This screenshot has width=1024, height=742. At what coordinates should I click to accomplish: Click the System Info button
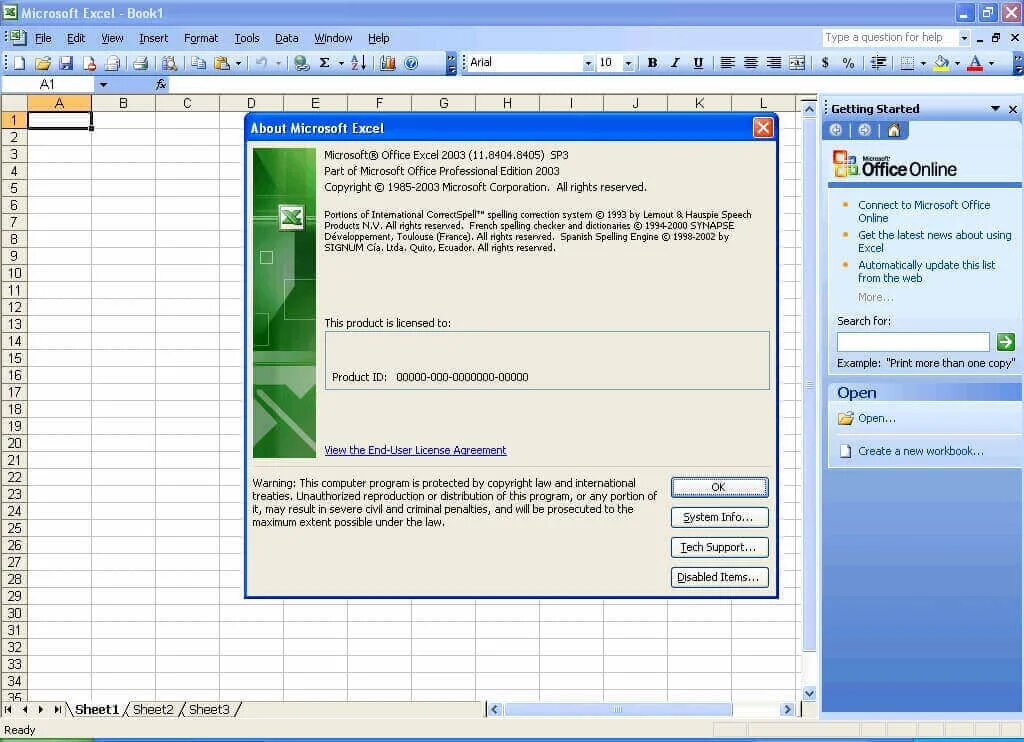coord(719,517)
